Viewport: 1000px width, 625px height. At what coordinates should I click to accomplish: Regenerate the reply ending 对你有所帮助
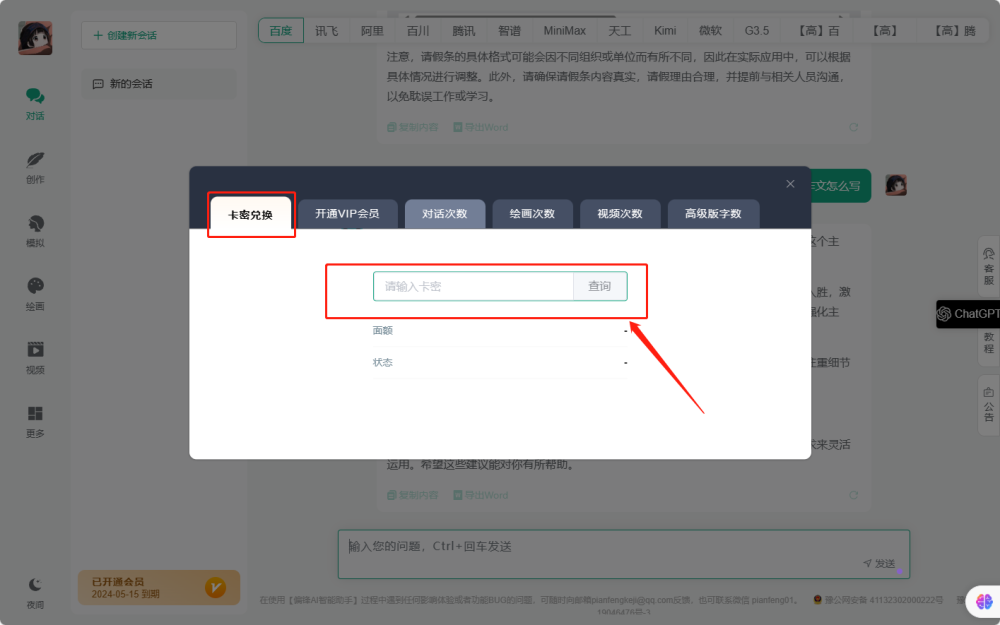tap(853, 495)
